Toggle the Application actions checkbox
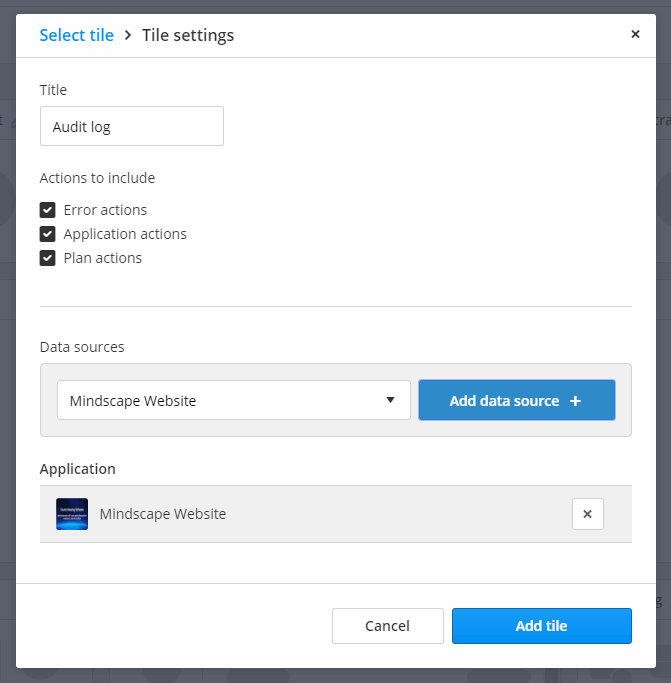 click(x=47, y=234)
